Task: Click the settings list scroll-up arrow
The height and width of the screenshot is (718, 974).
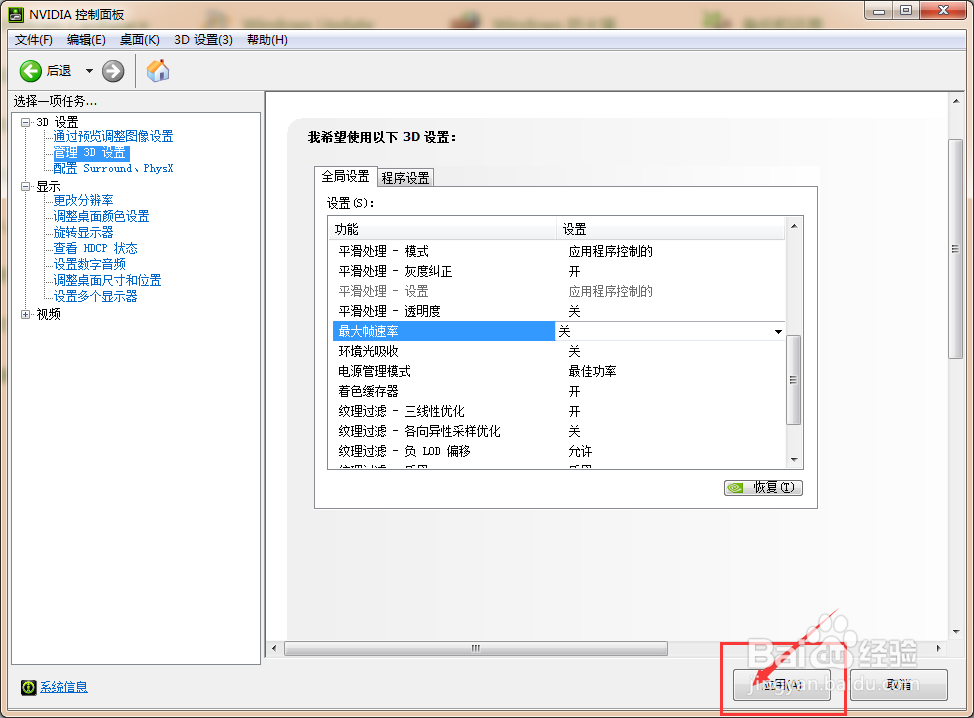Action: (794, 226)
